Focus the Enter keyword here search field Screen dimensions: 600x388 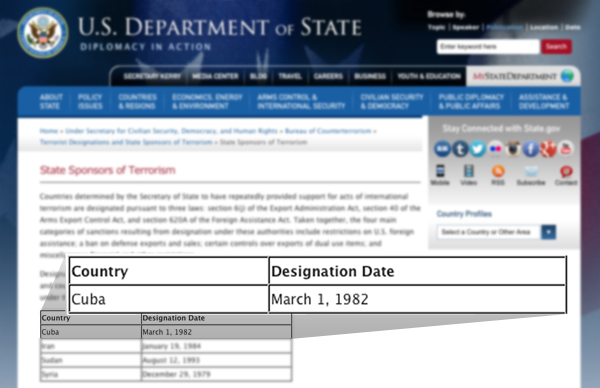click(x=488, y=47)
